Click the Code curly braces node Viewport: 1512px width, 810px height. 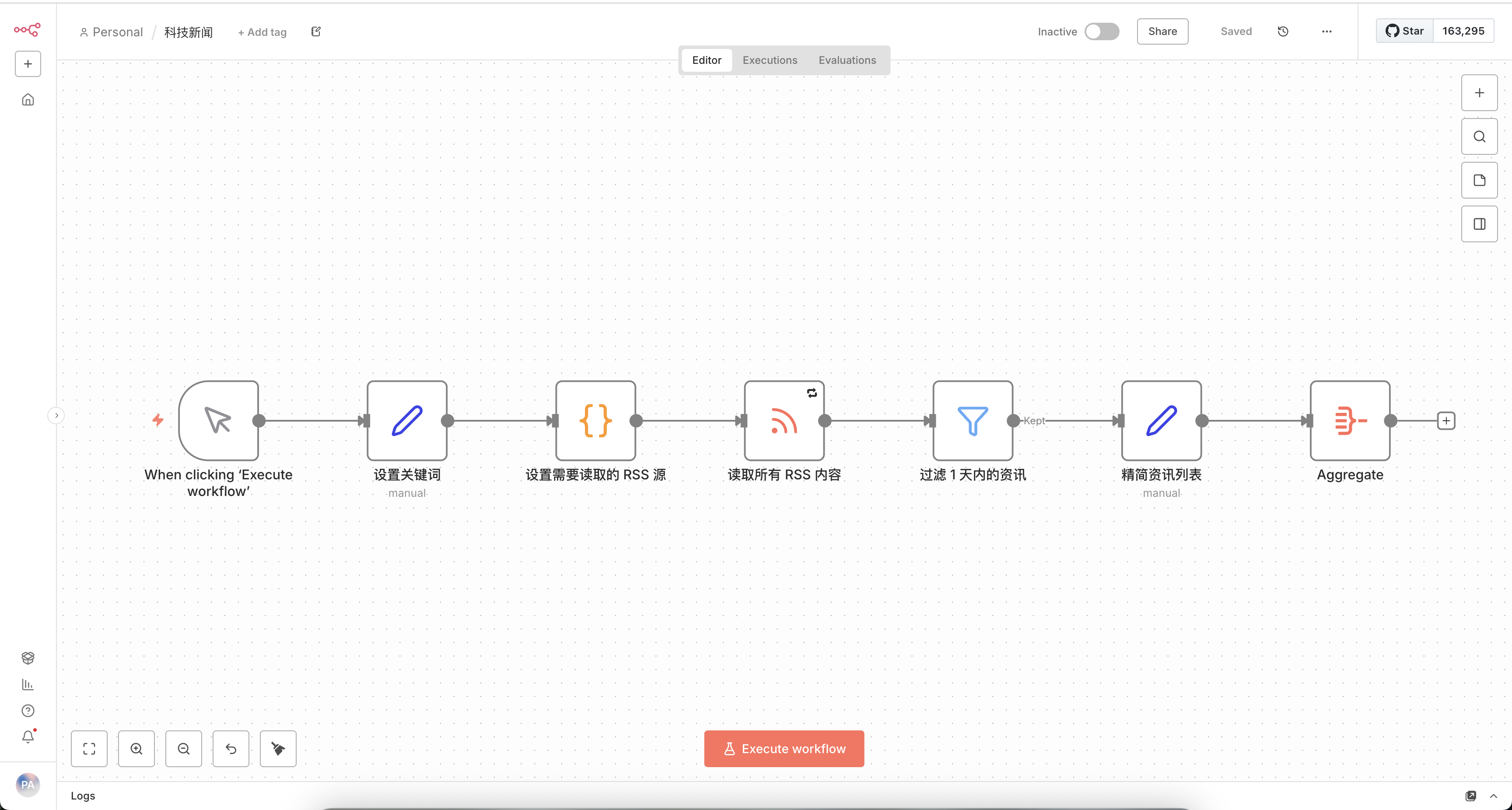[595, 420]
